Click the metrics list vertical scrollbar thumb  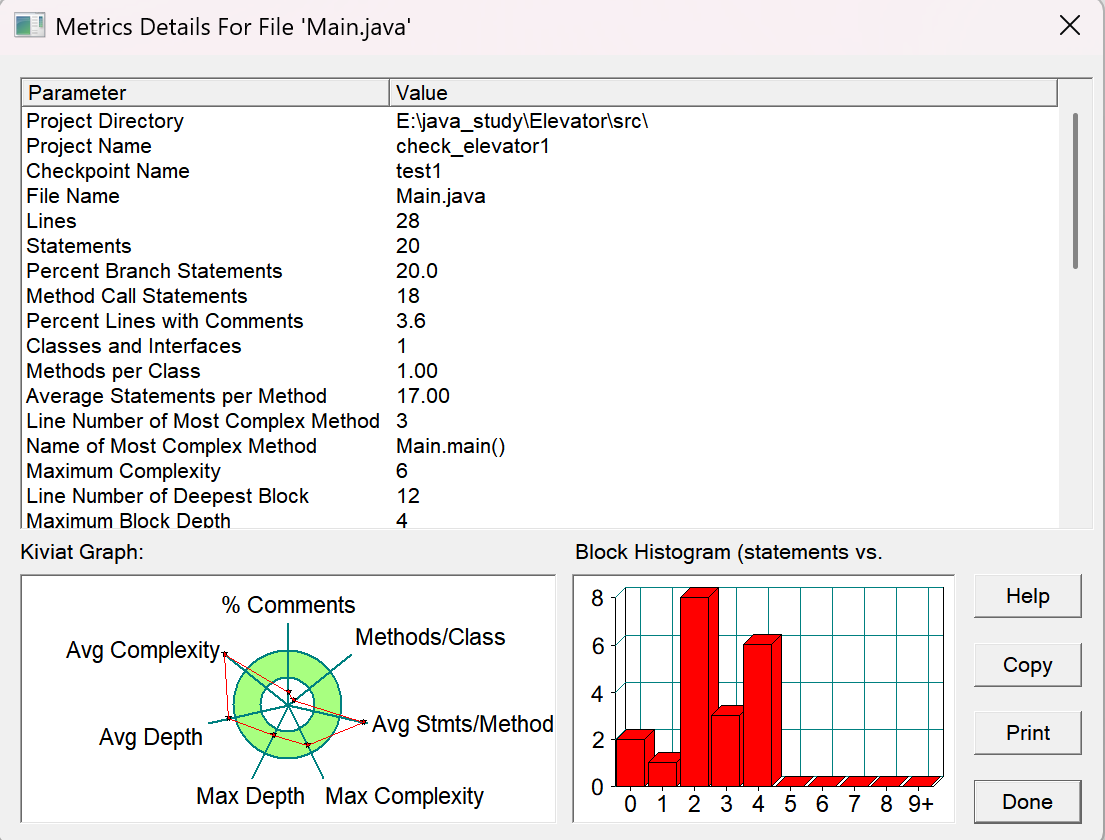pos(1075,190)
